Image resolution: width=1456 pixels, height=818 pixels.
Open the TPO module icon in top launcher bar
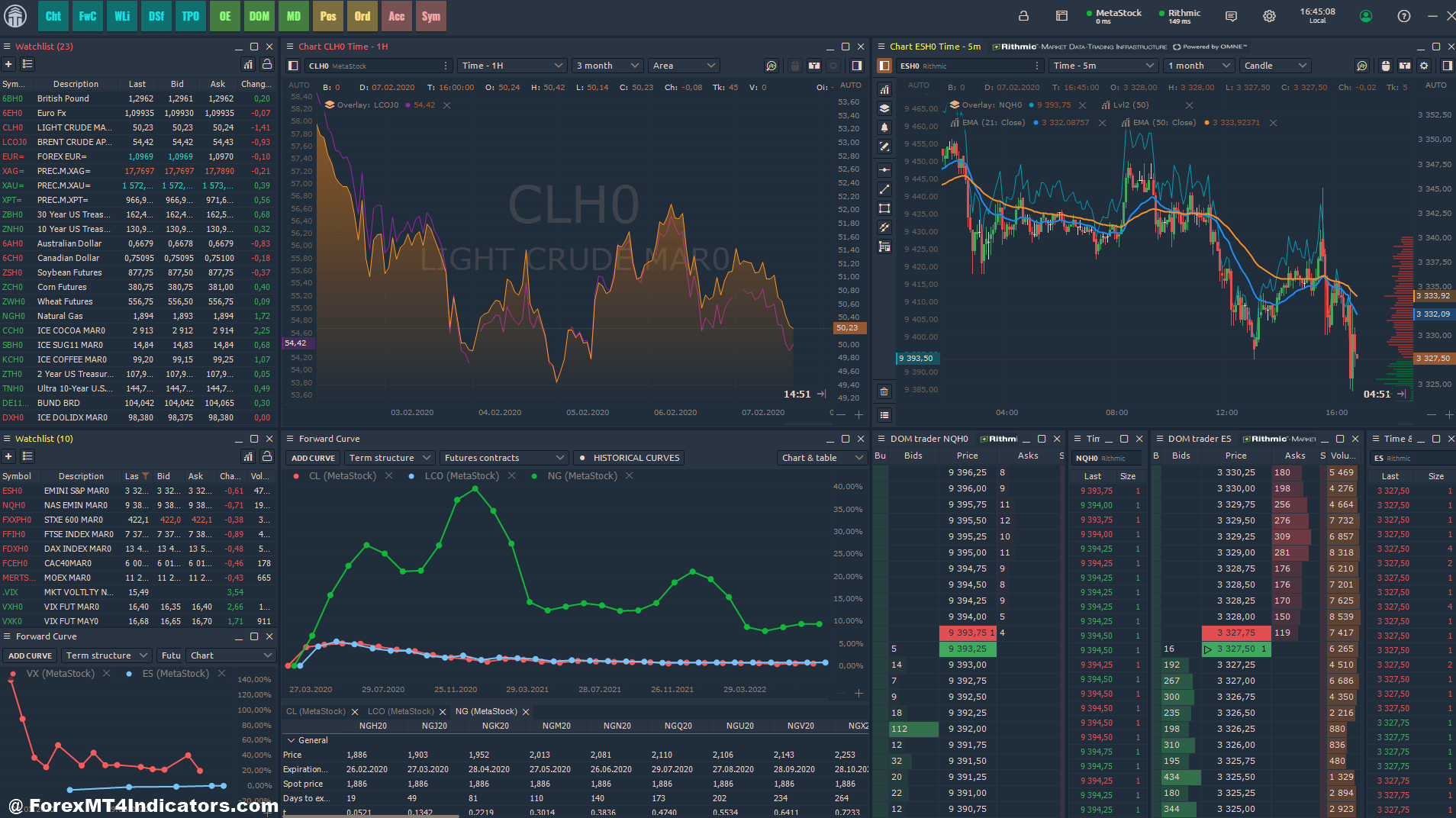pos(191,15)
